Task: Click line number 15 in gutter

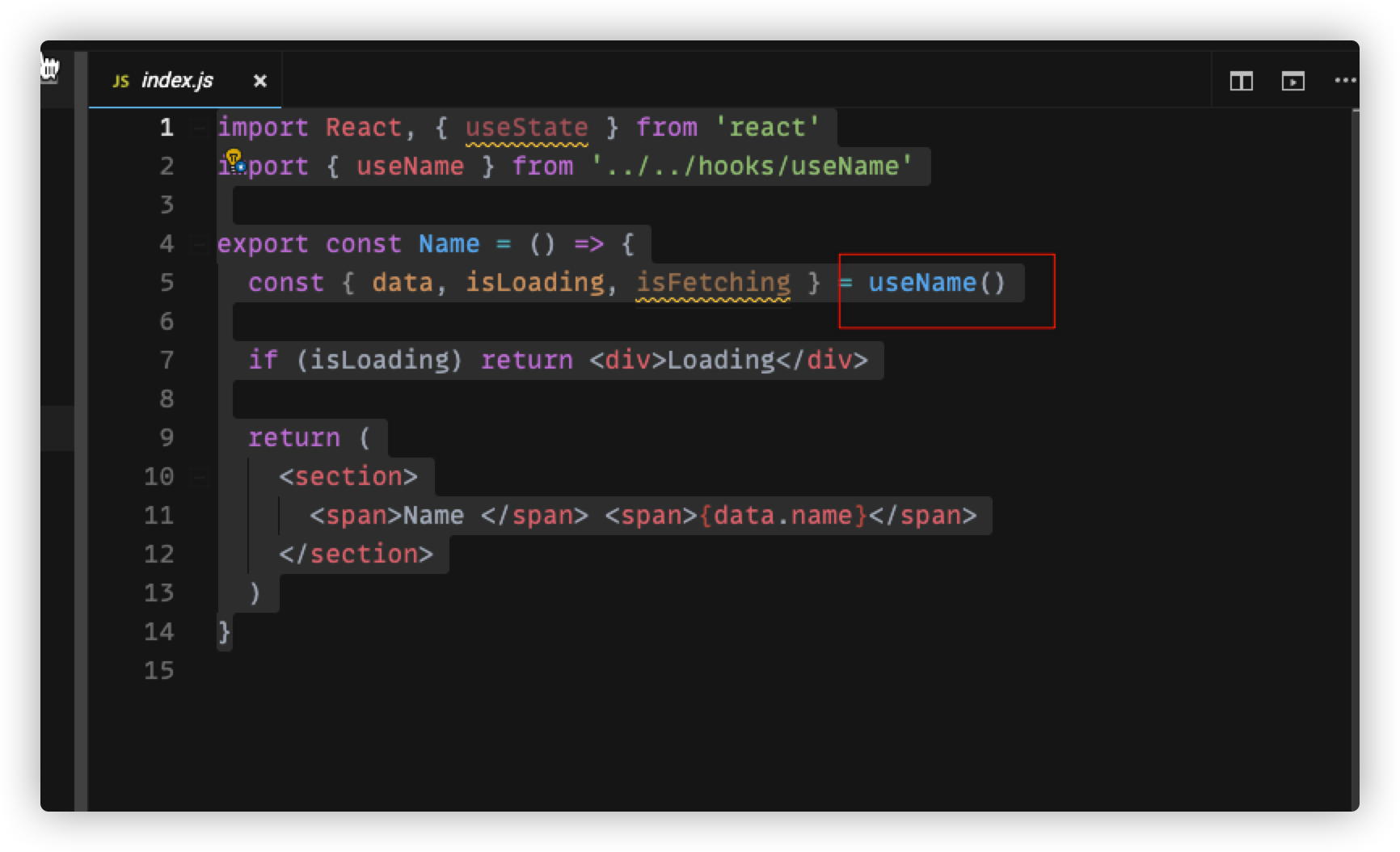Action: (158, 671)
